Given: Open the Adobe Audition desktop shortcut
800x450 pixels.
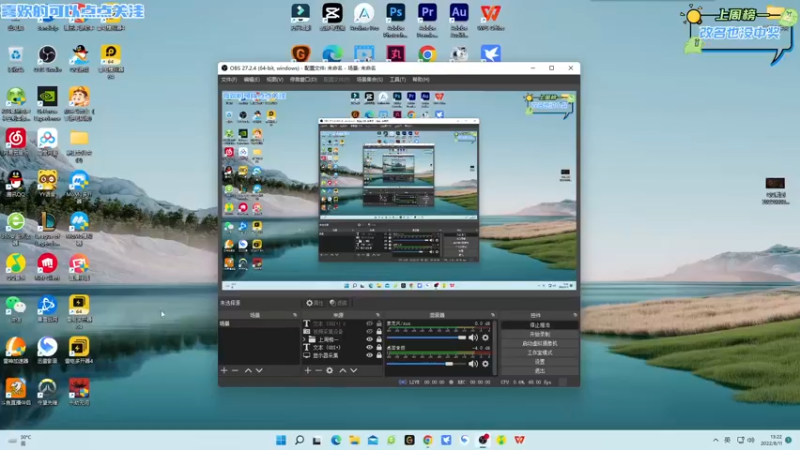Looking at the screenshot, I should 459,19.
